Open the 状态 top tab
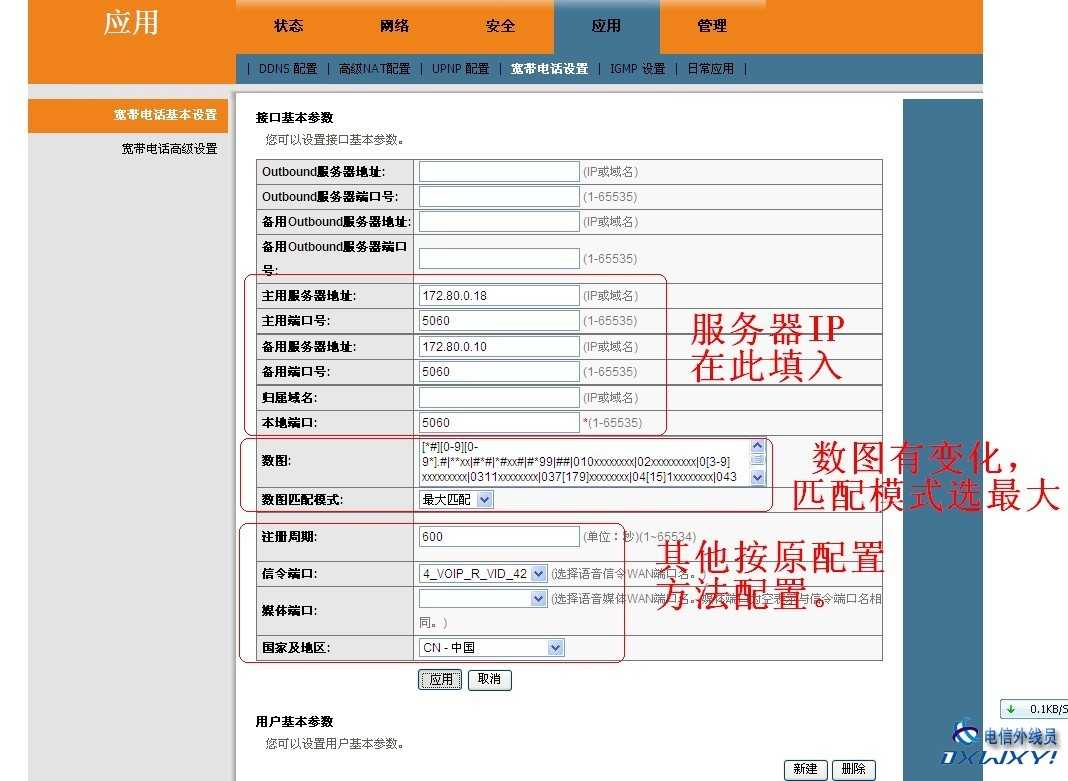The image size is (1068, 781). (289, 26)
